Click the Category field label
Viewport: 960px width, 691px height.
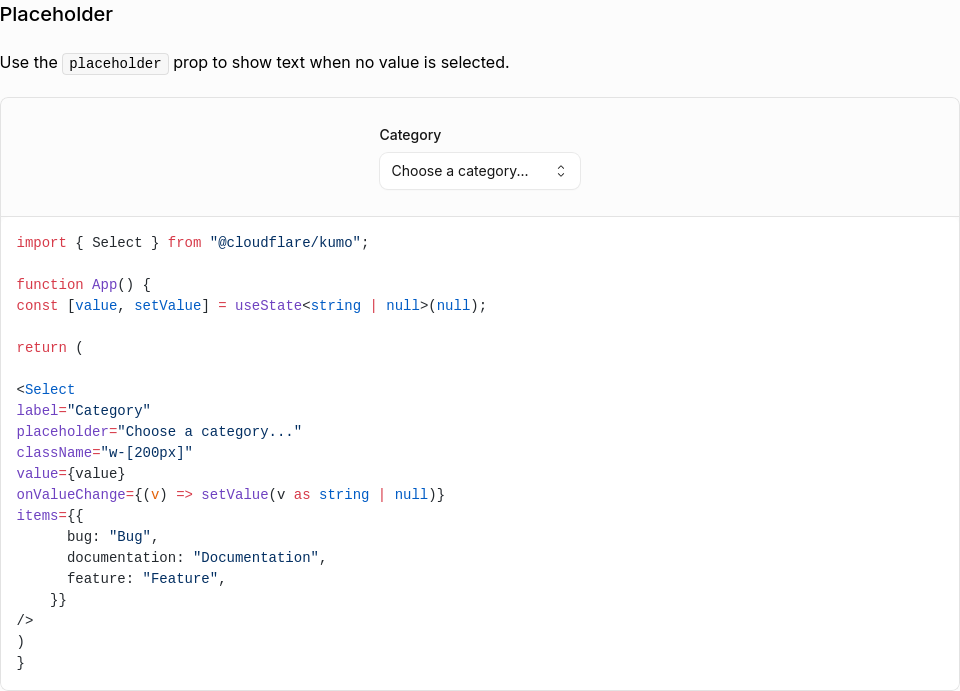tap(410, 135)
